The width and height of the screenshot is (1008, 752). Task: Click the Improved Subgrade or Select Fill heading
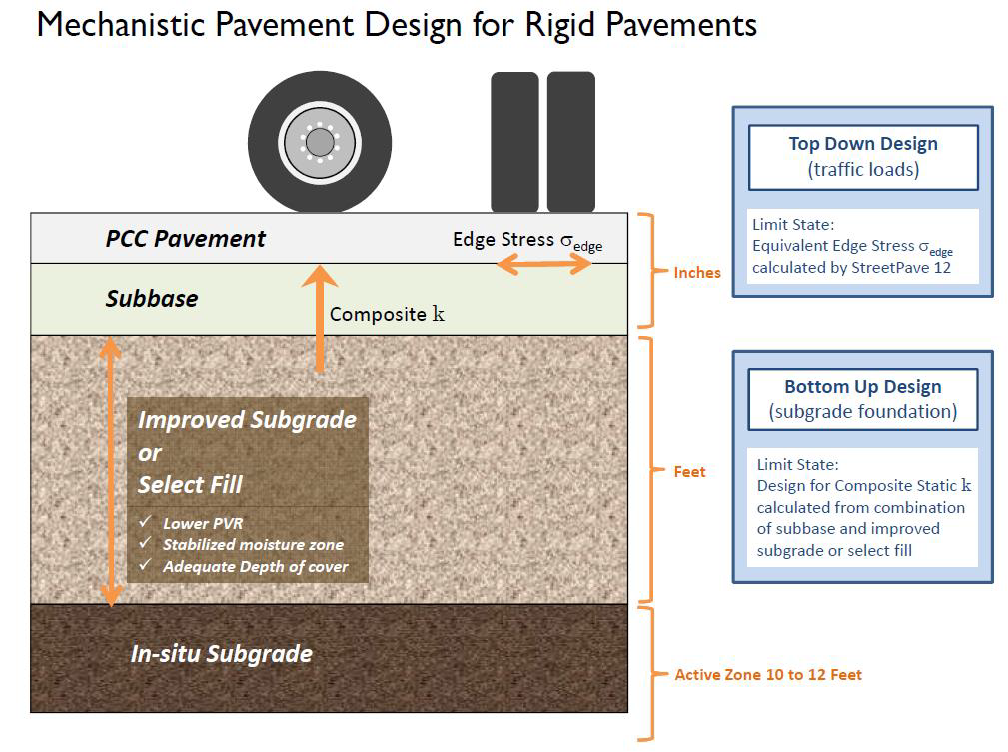(246, 452)
